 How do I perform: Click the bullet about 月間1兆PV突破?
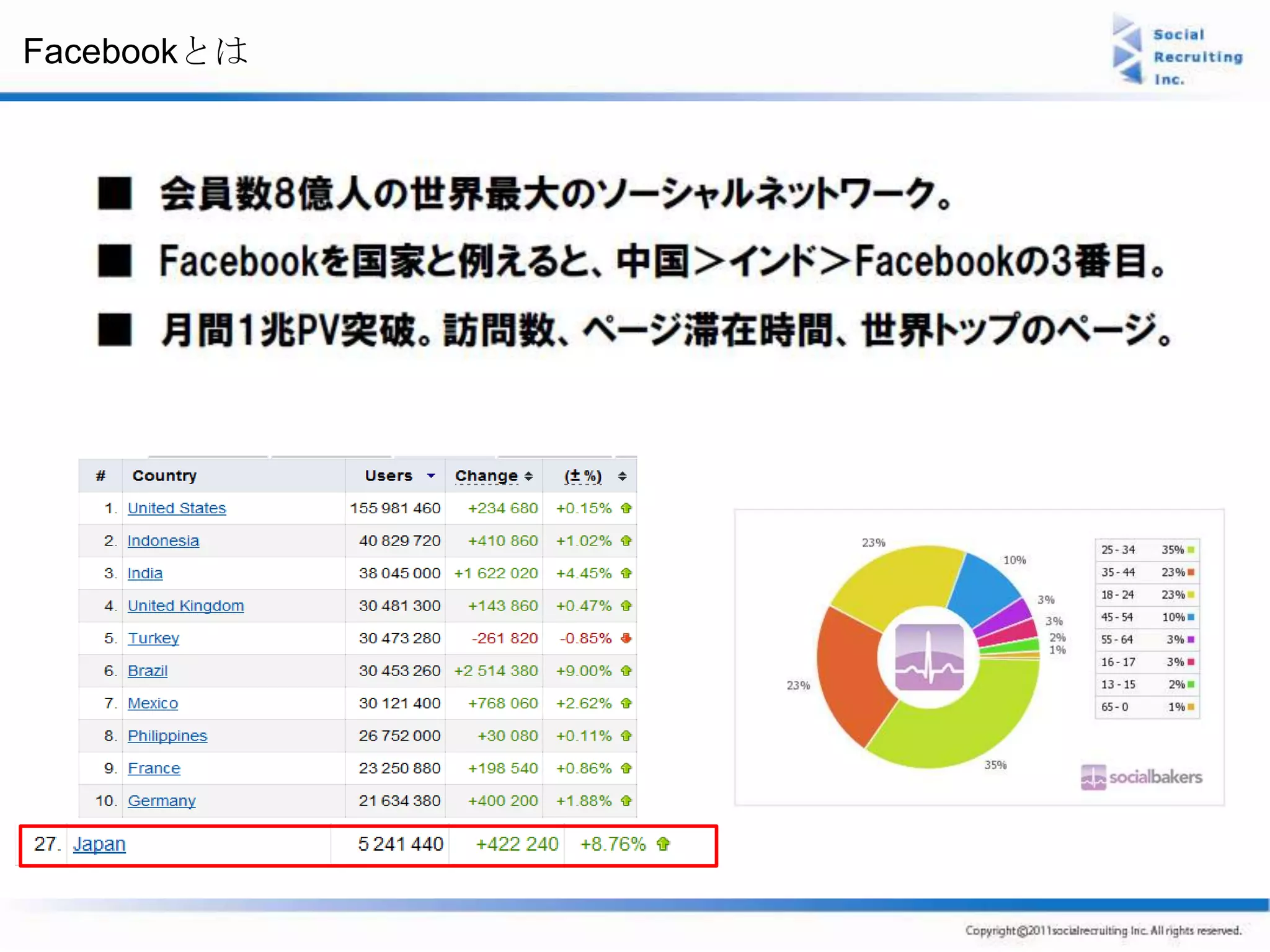point(636,330)
